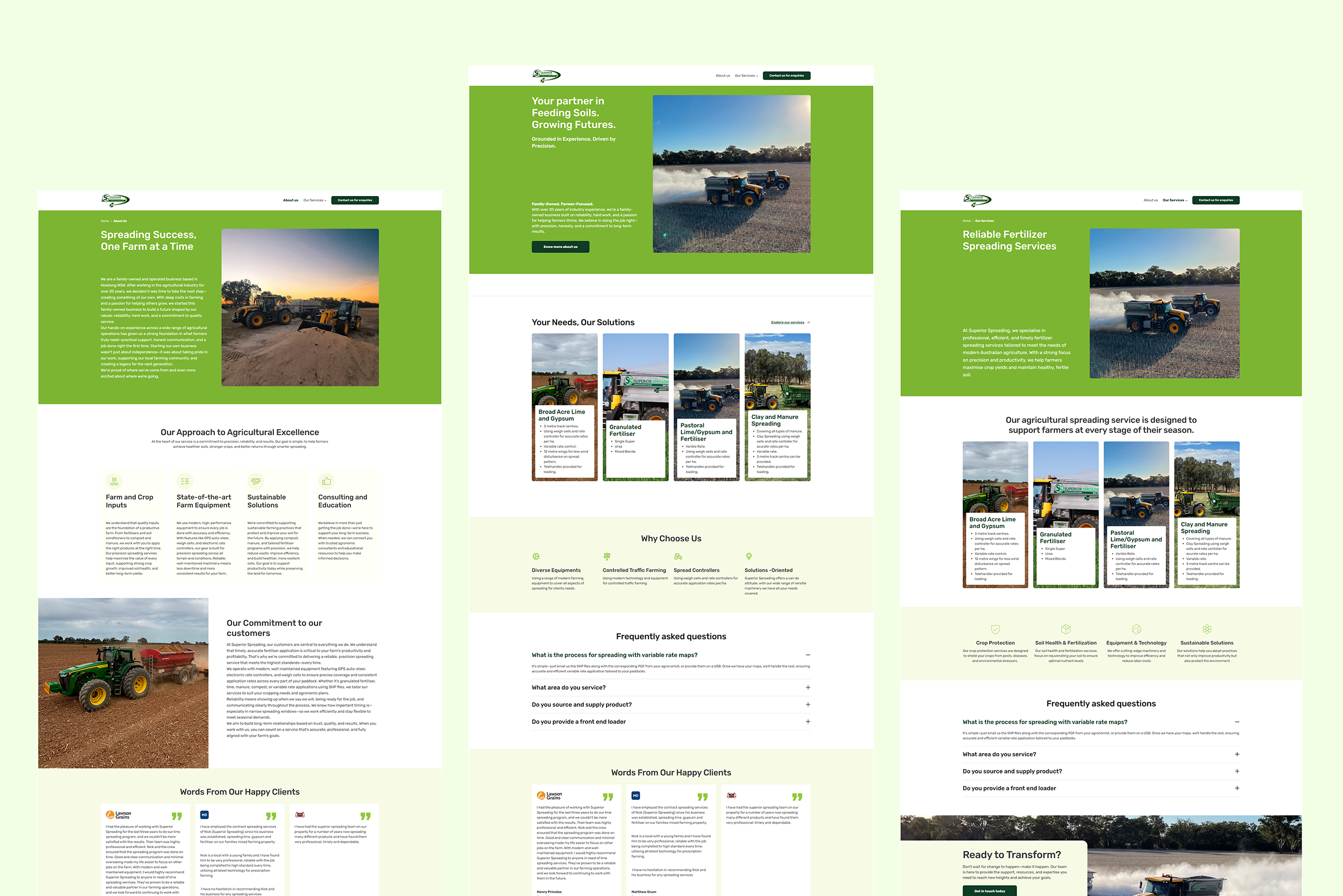Screen dimensions: 1343x896
Task: Select the Sustainable Solutions leaf icon
Action: 257,482
